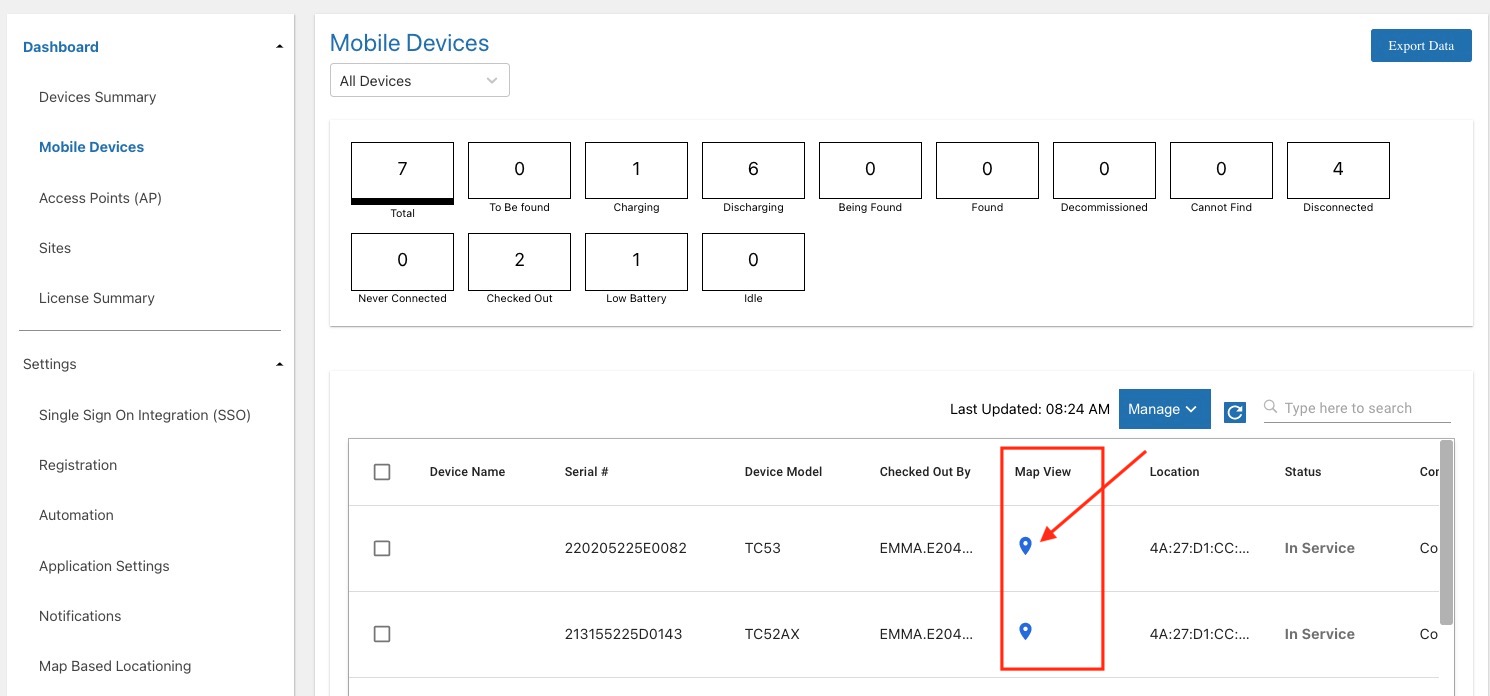Open Single Sign On Integration (SSO) settings
This screenshot has width=1490, height=696.
click(x=144, y=415)
